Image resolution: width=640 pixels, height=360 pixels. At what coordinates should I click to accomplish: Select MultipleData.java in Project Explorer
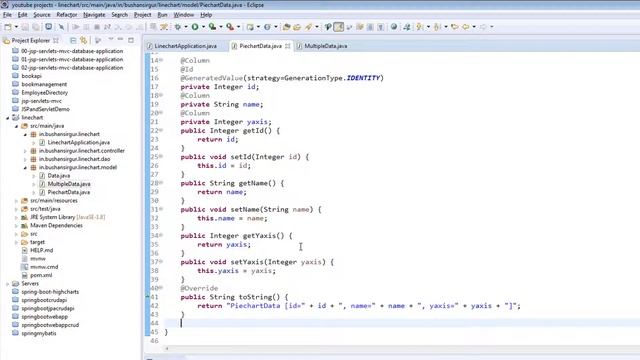[x=69, y=184]
